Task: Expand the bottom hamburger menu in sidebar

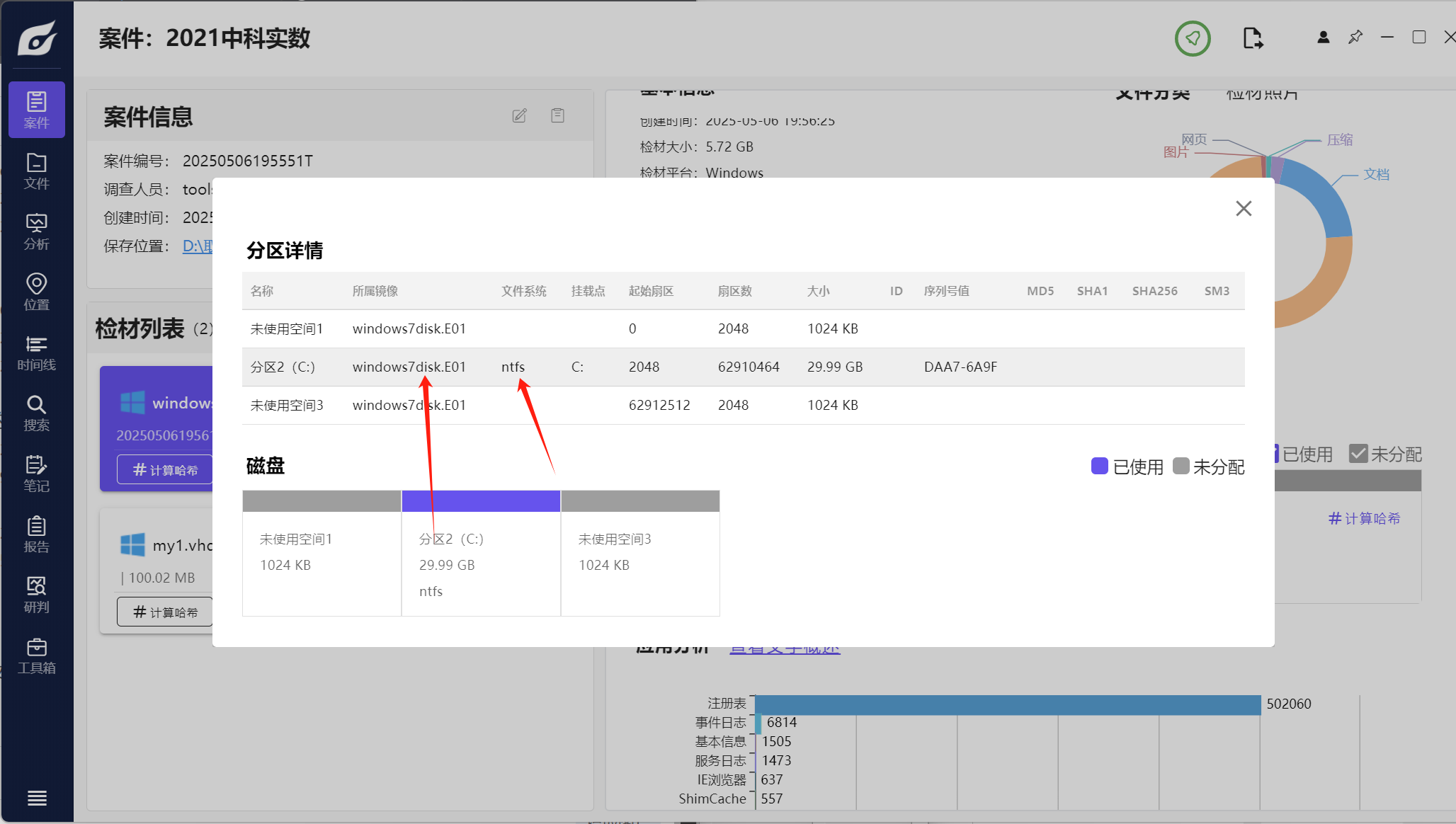Action: point(37,798)
